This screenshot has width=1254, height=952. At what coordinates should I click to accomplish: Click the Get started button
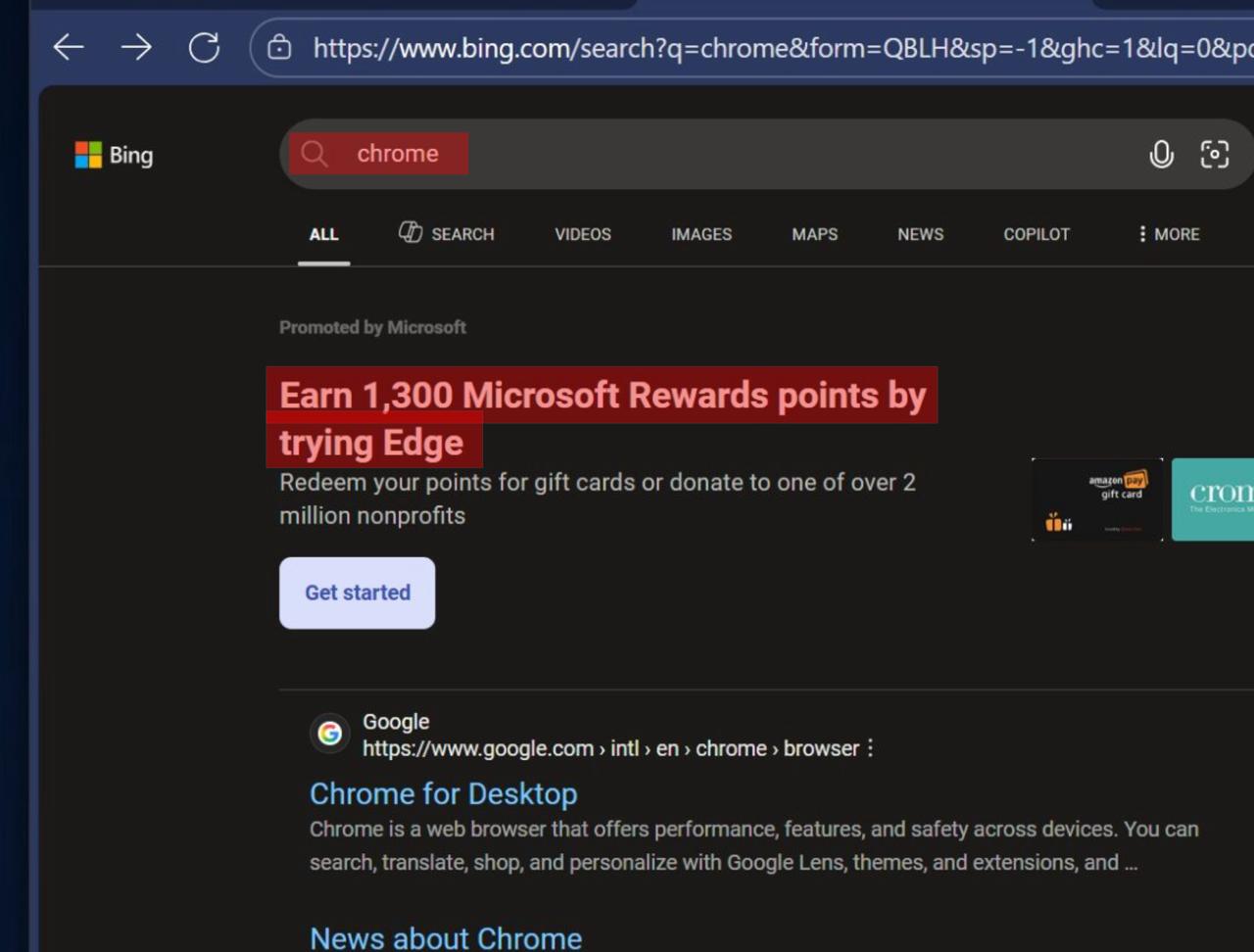(357, 593)
